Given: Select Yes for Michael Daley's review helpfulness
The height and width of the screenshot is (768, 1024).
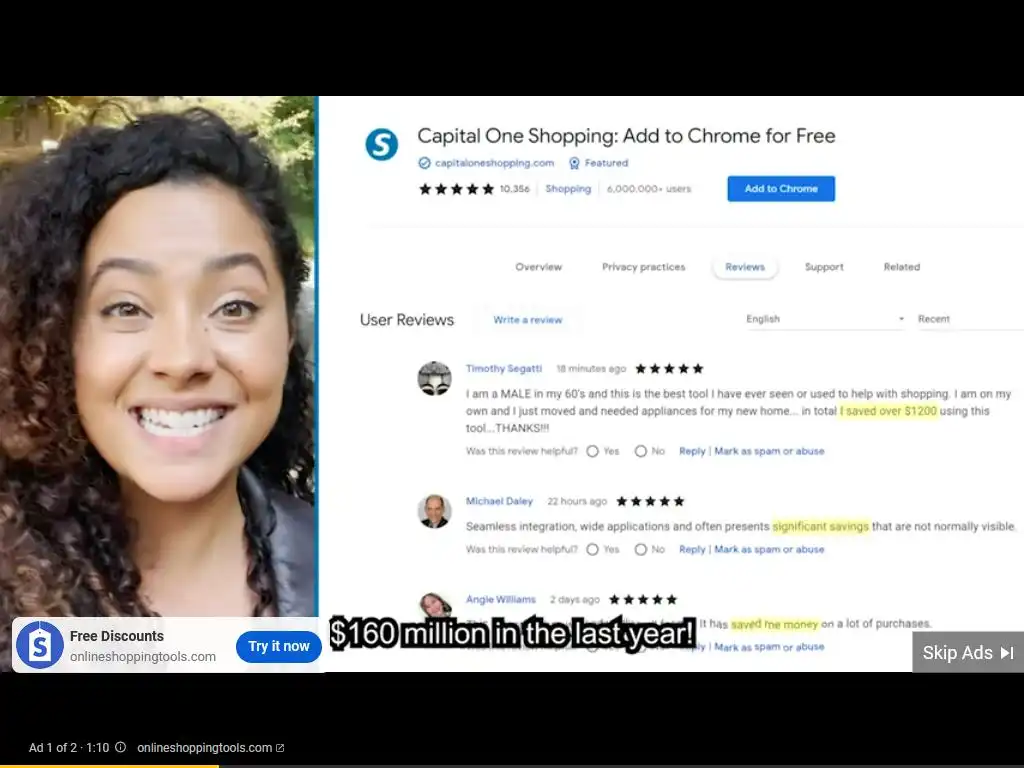Looking at the screenshot, I should point(592,550).
